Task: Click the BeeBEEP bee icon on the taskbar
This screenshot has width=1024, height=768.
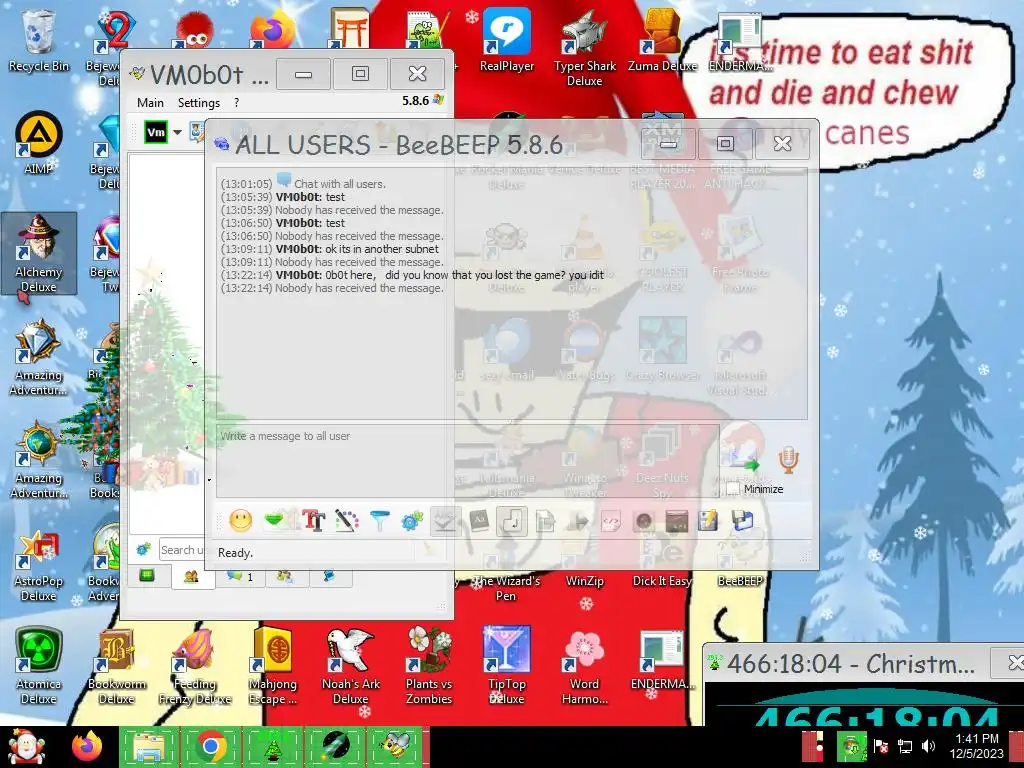Action: click(396, 746)
